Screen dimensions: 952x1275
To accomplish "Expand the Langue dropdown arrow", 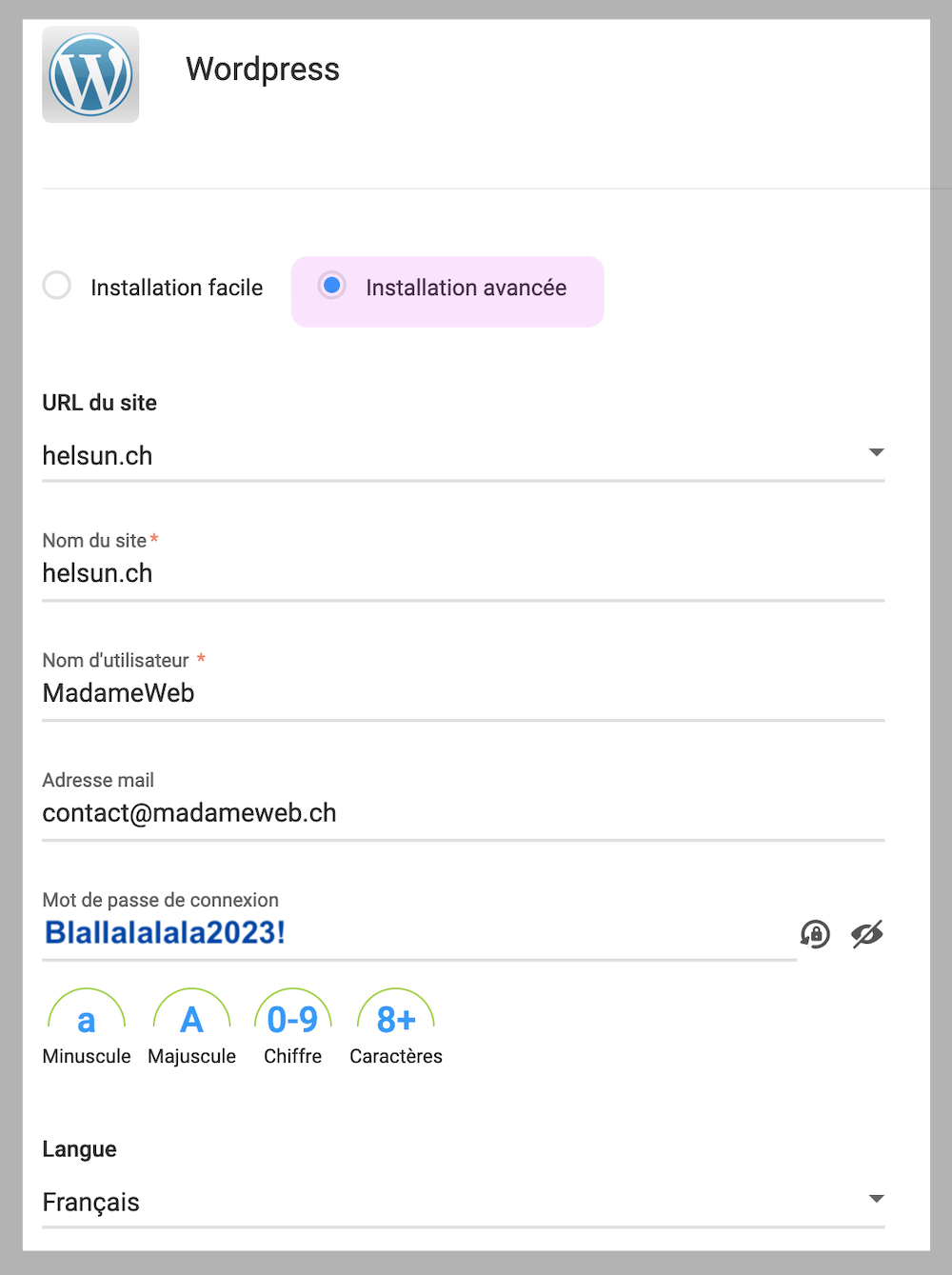I will pos(876,1199).
